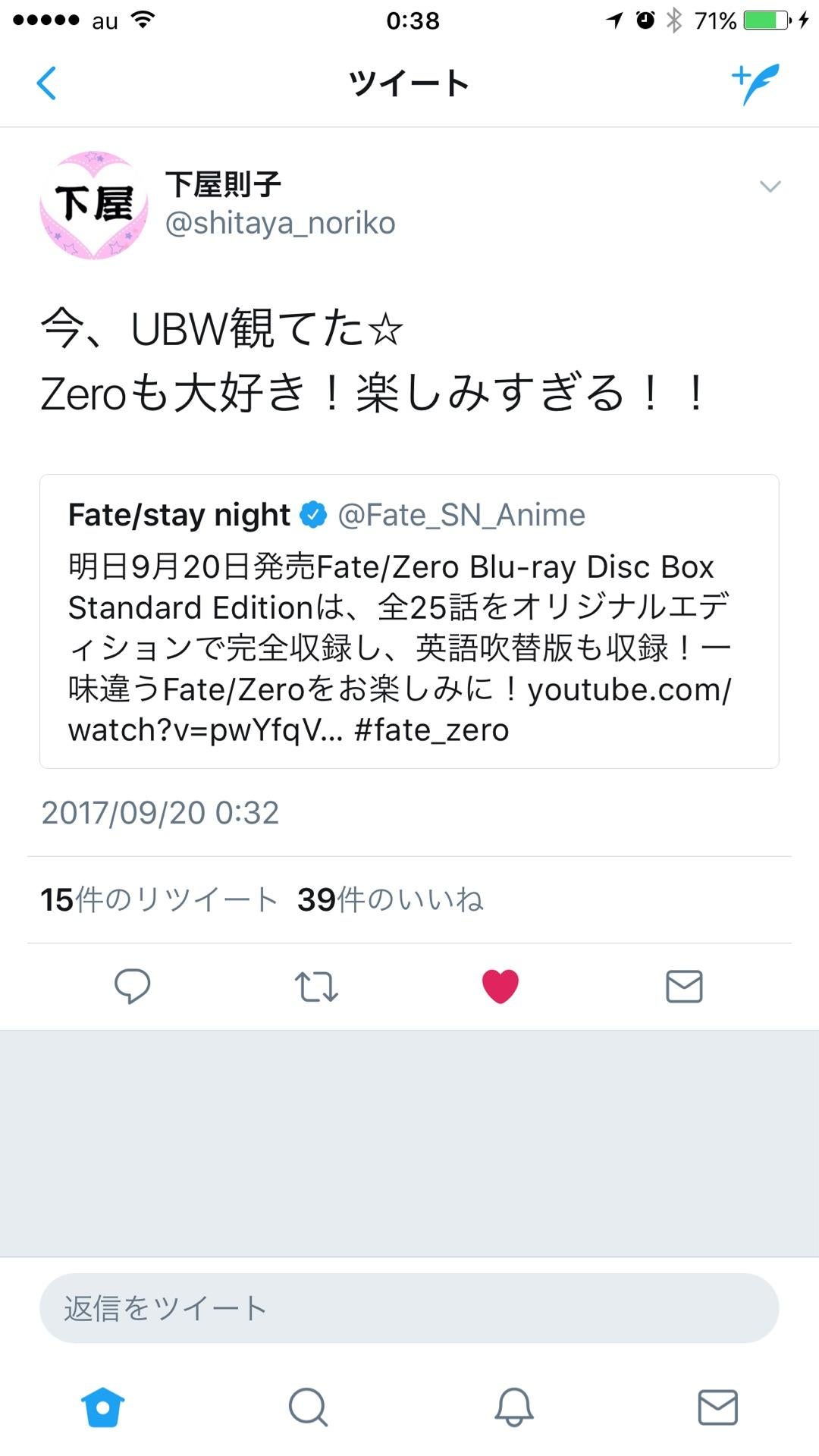
Task: Open the Notifications bell
Action: [x=512, y=1407]
